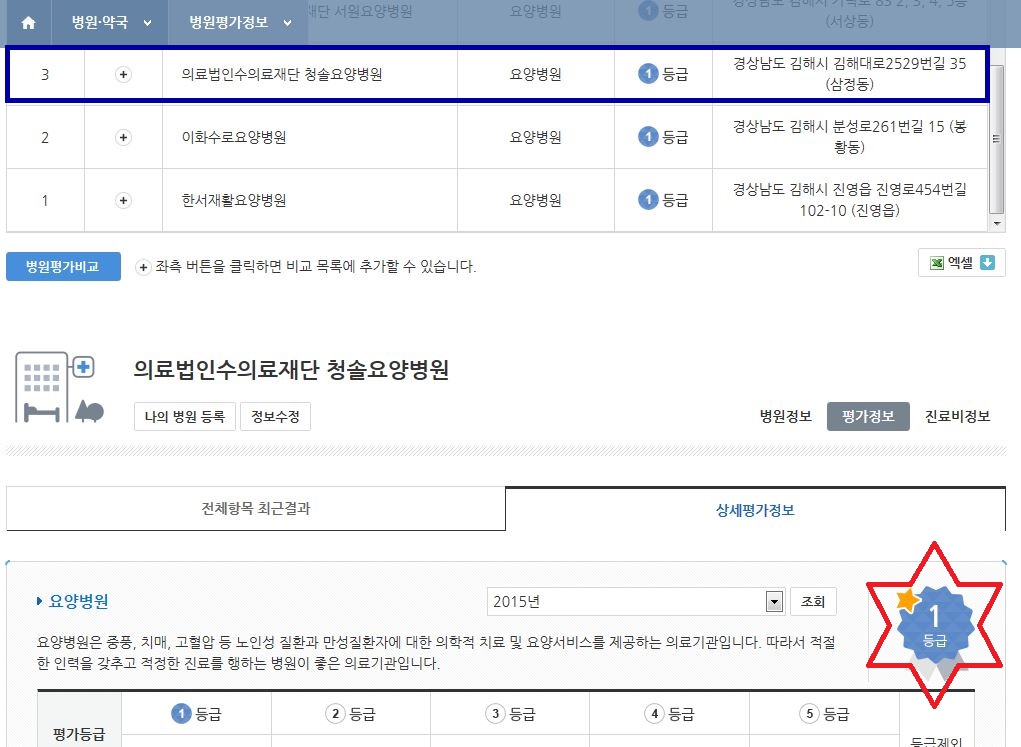This screenshot has width=1021, height=747.
Task: Open the 병원·약국 dropdown menu
Action: [111, 23]
